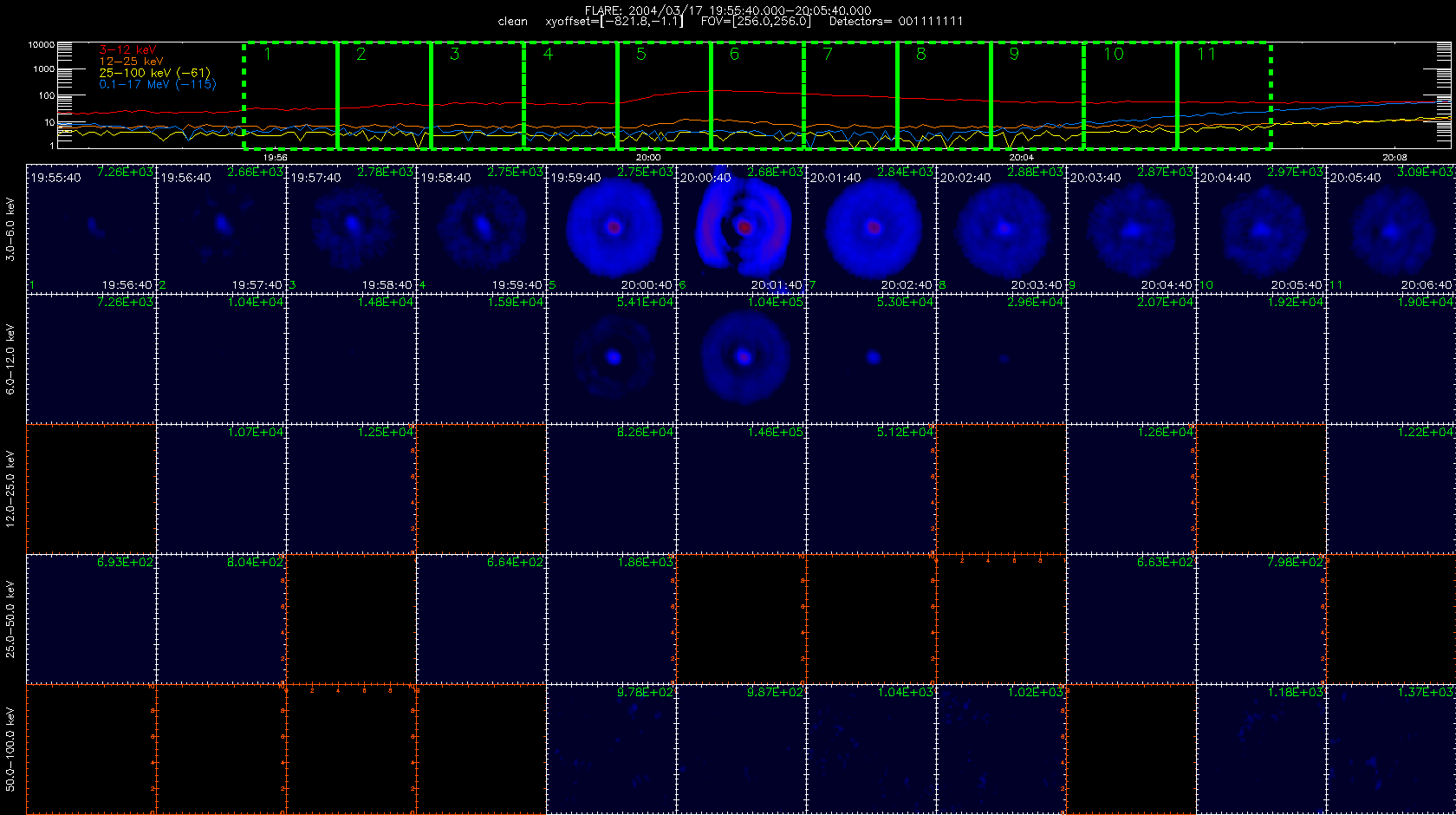Select time interval 3 in the light curve
Viewport: 1456px width, 815px height.
click(478, 95)
